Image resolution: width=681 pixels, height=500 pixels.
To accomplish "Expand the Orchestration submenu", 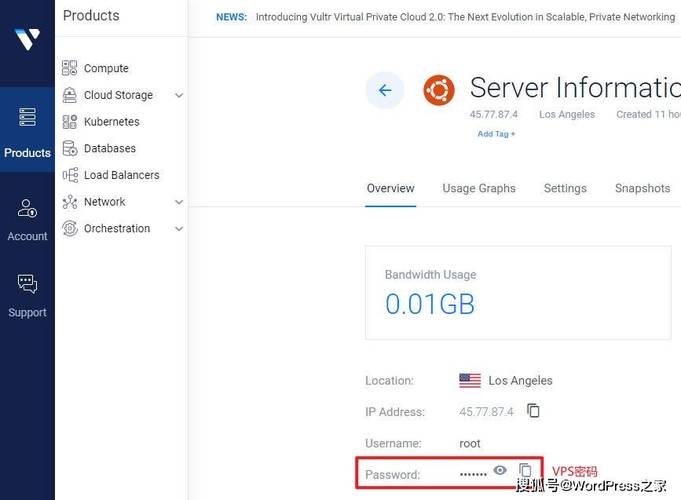I will tap(179, 229).
